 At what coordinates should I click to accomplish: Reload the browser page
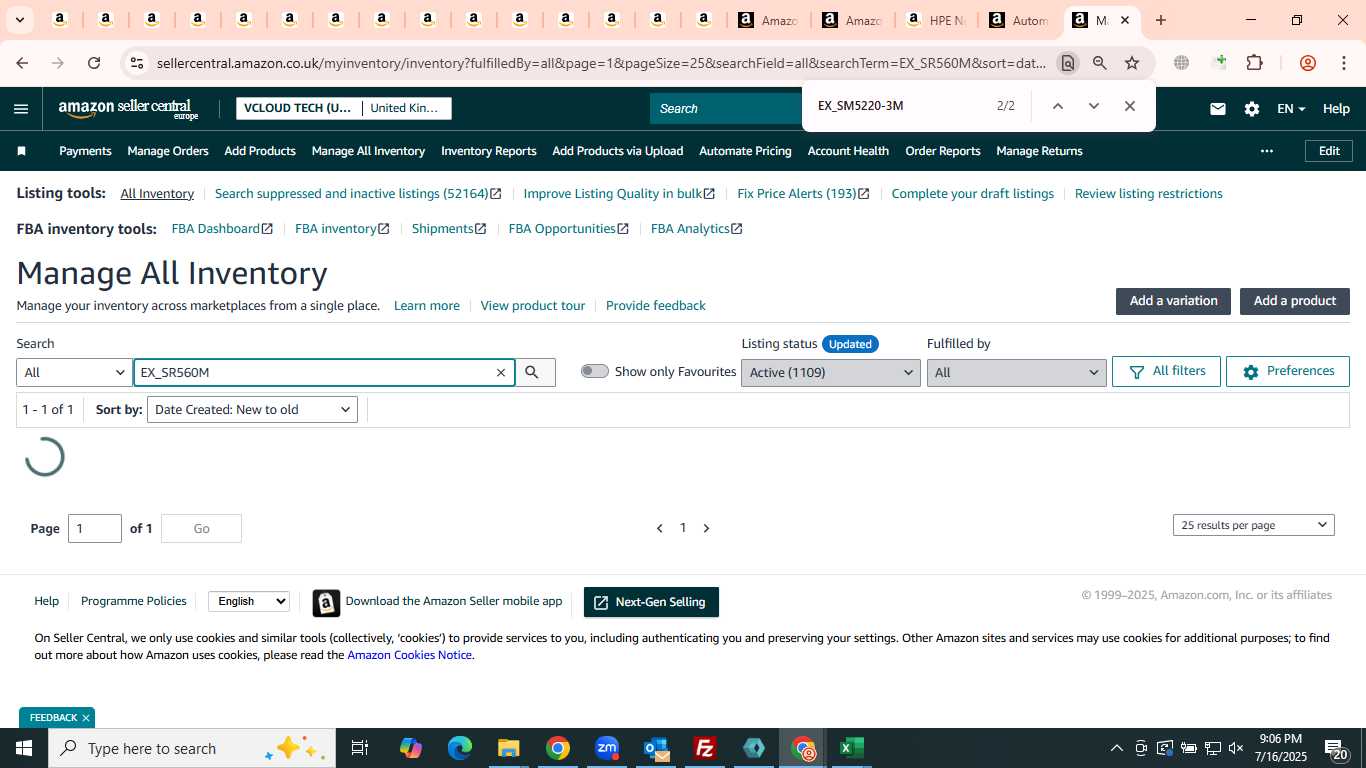pos(94,63)
